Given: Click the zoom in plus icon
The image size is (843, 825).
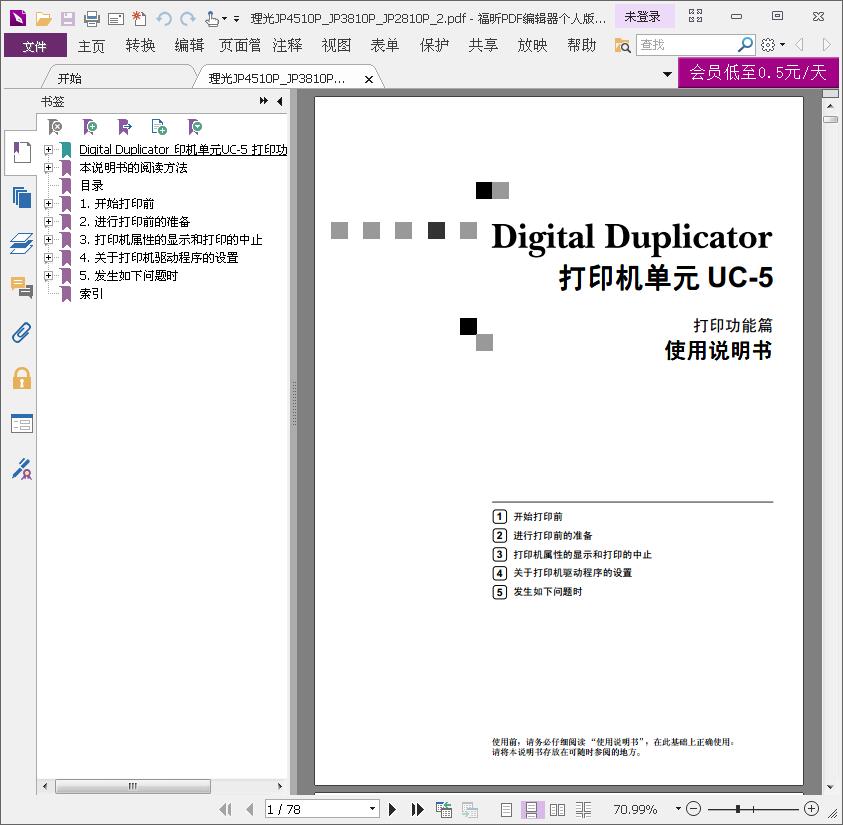Looking at the screenshot, I should pos(811,808).
